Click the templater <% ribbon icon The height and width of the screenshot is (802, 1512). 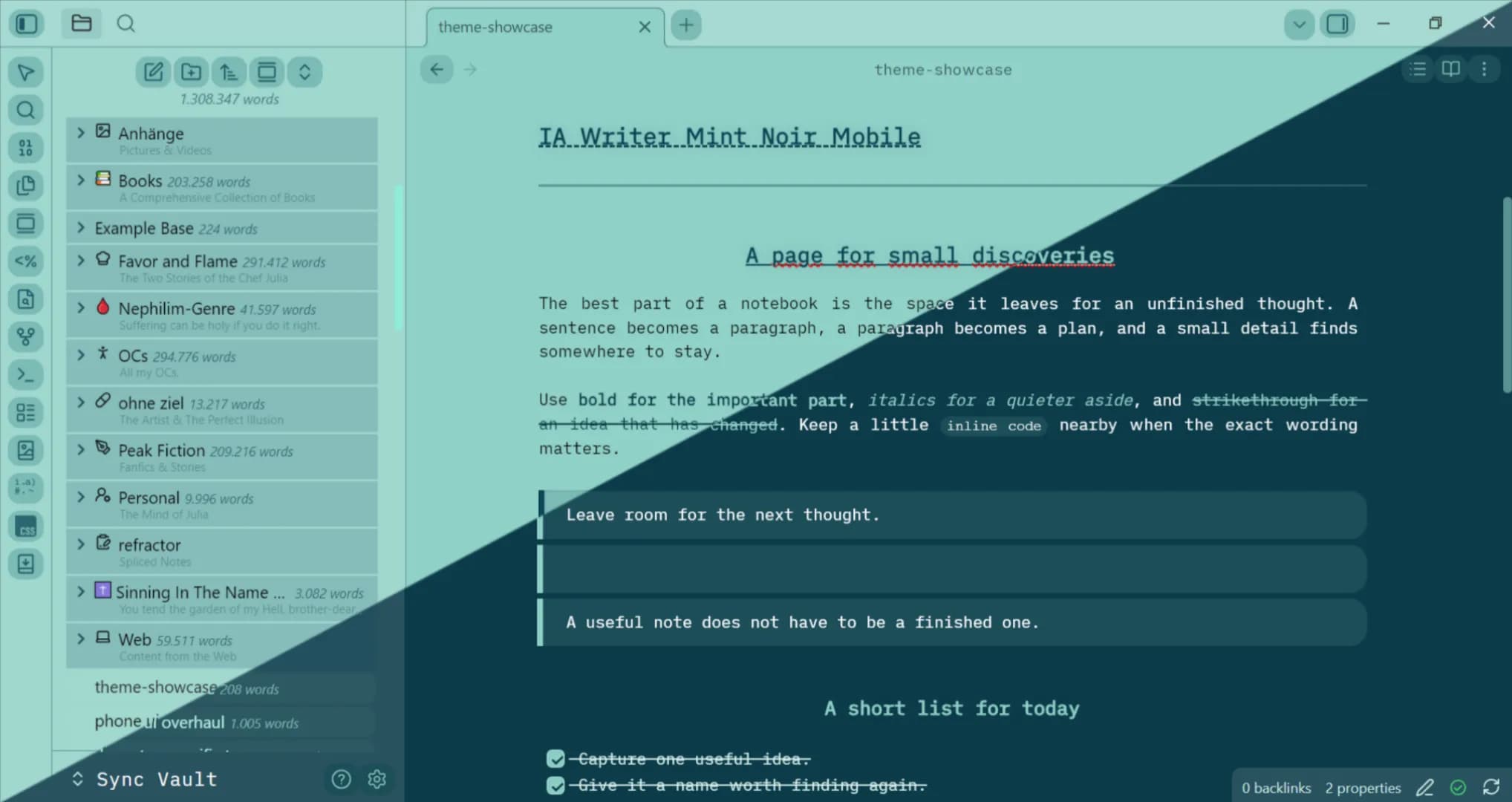click(x=26, y=261)
